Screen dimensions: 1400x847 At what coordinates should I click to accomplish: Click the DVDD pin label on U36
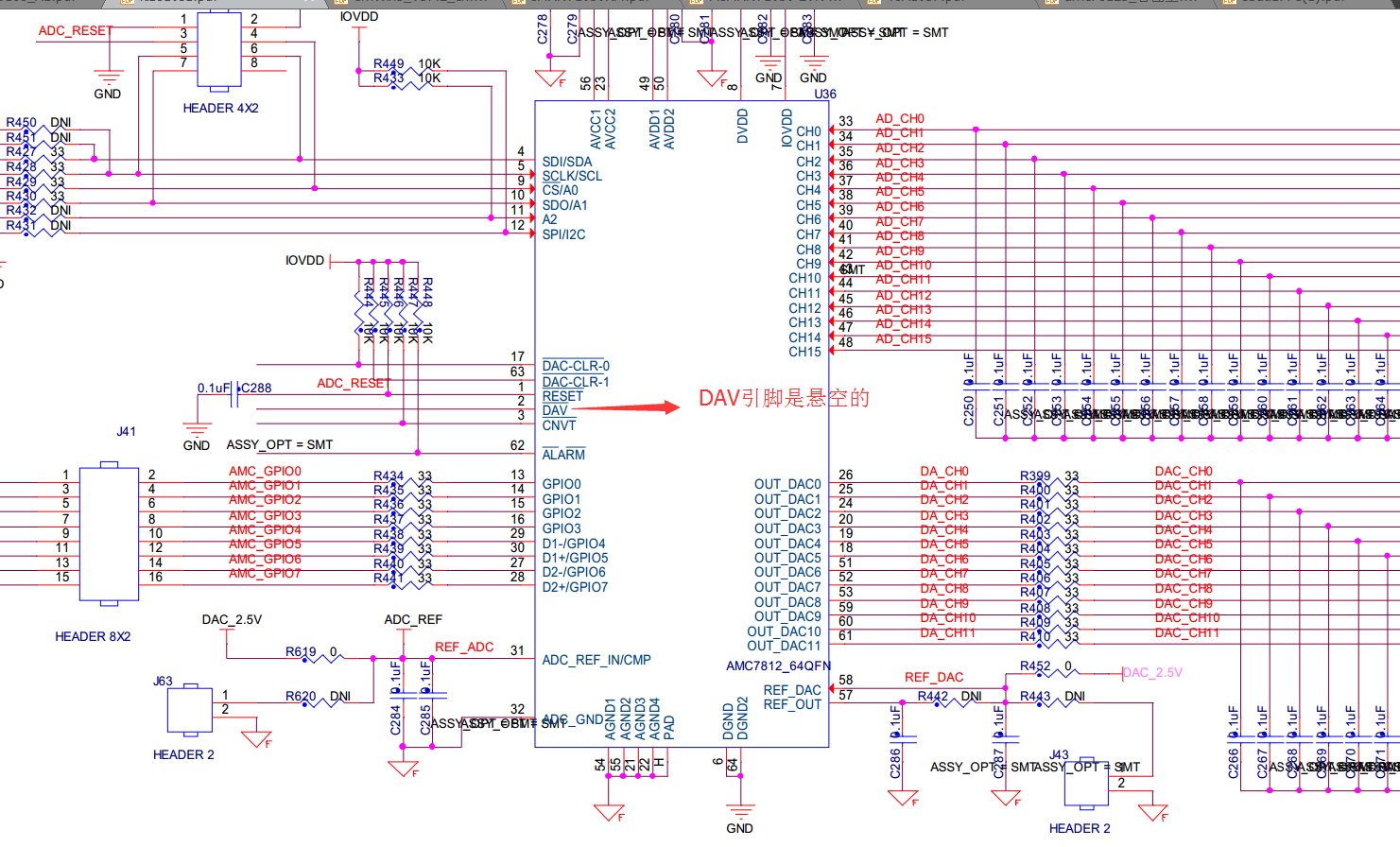[742, 126]
